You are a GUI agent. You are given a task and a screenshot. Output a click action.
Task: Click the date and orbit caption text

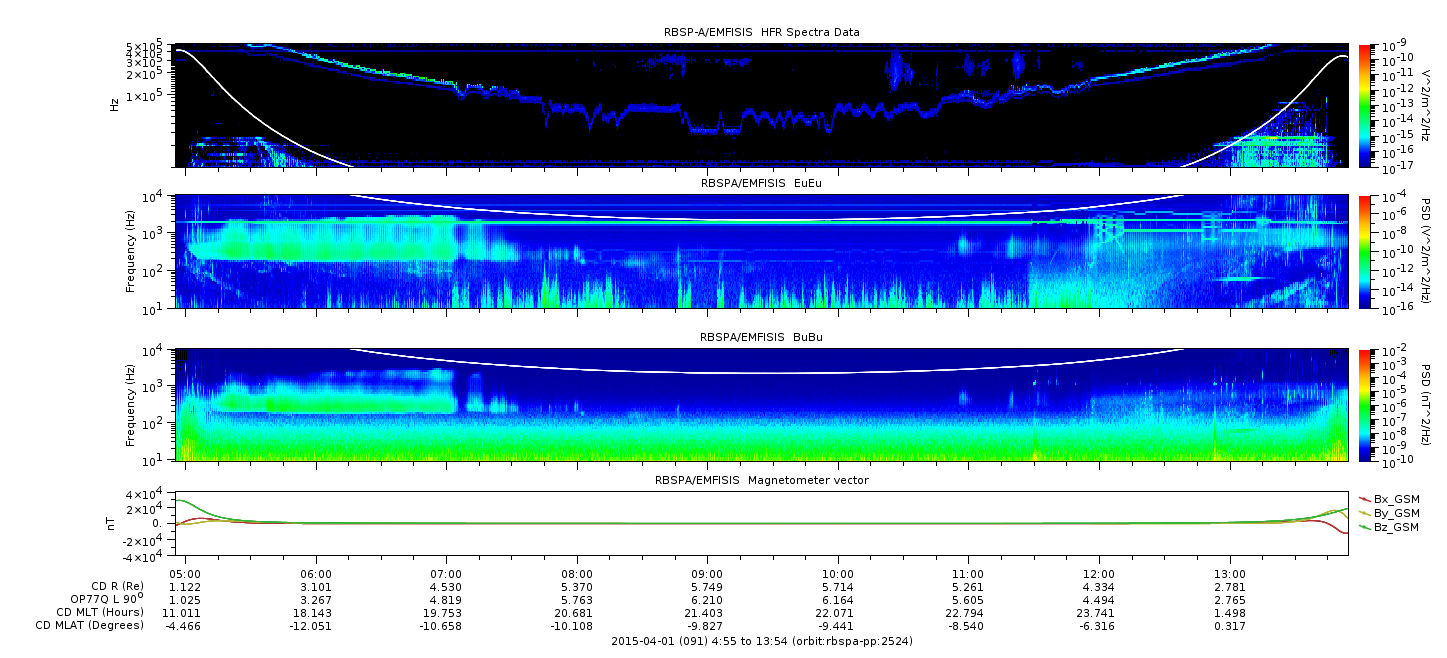click(761, 641)
